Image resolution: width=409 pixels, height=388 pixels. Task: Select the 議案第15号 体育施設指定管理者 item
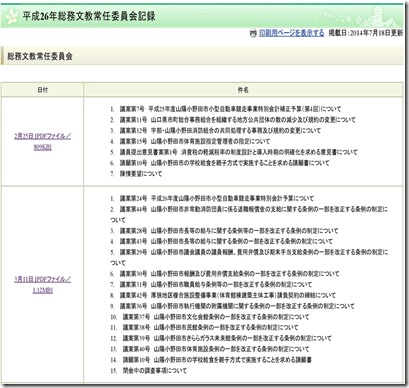click(195, 141)
